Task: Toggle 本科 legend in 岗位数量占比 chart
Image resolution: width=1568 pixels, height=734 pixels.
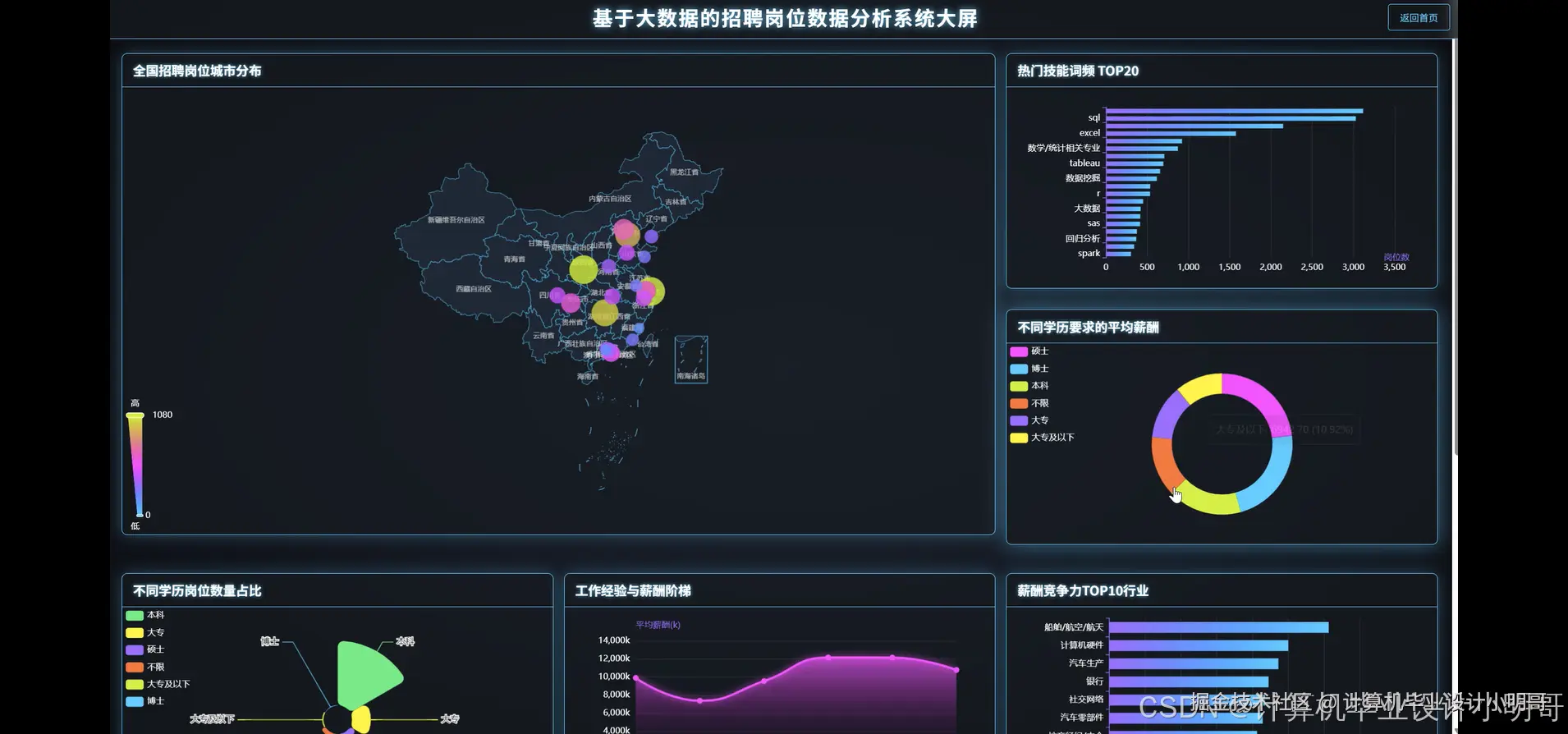Action: pos(145,615)
